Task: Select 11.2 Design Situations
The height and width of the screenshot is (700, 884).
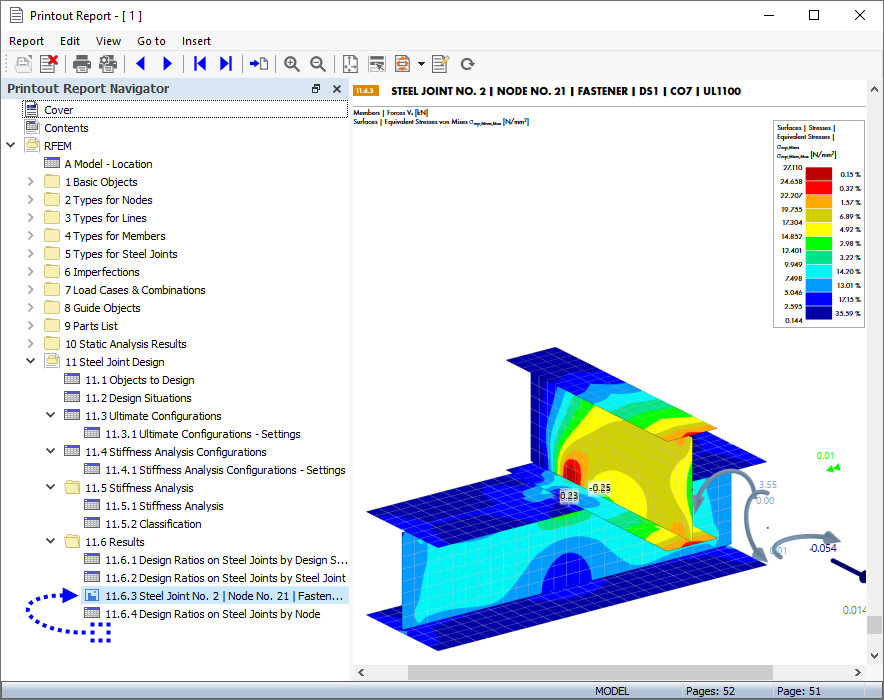Action: click(138, 398)
